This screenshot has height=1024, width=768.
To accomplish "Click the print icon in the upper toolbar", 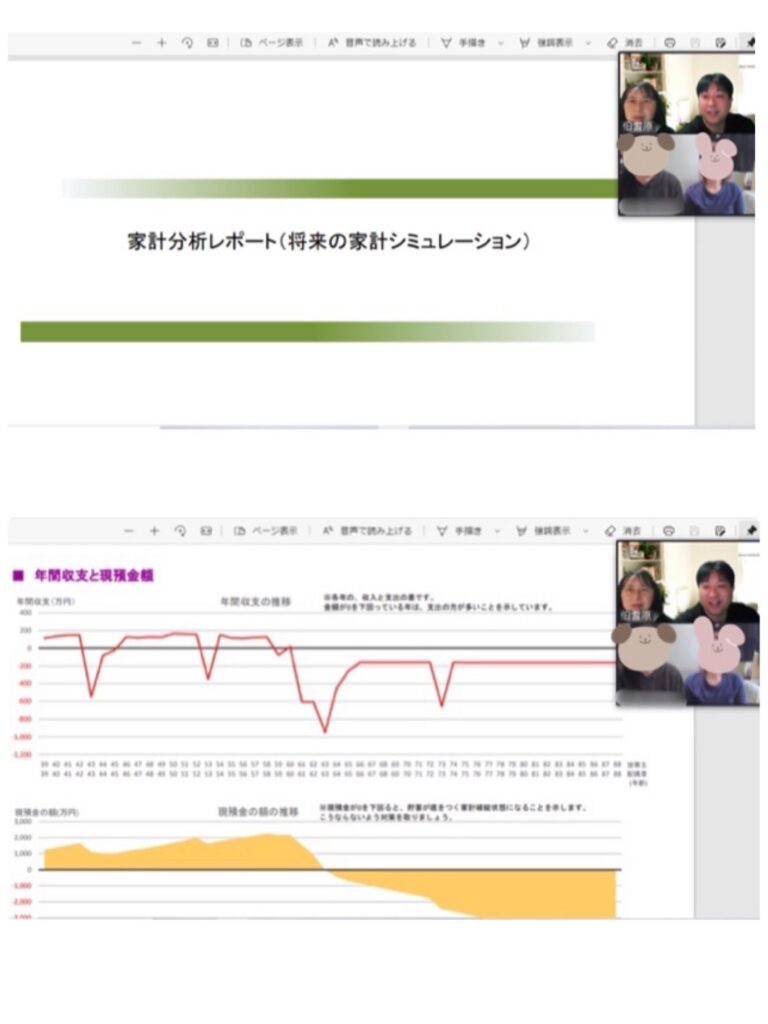I will click(x=670, y=43).
